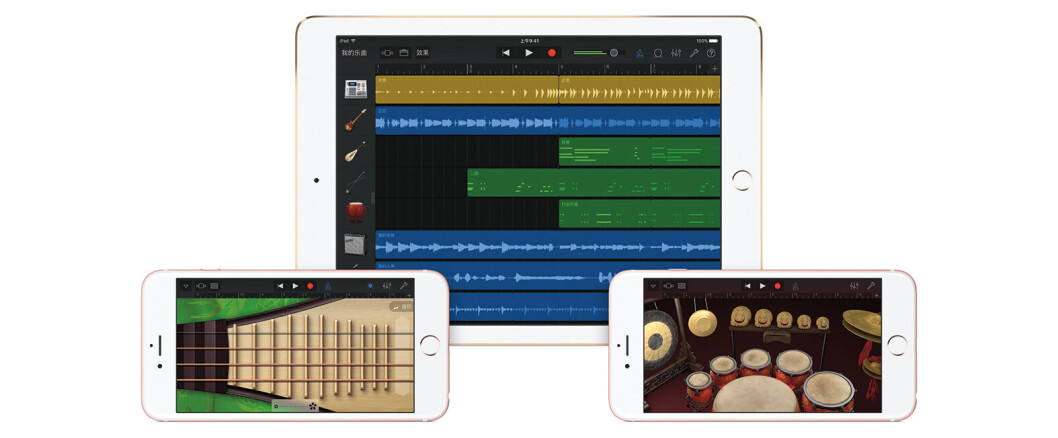Pluck the top string of the pipa
Image resolution: width=1058 pixels, height=438 pixels.
[295, 333]
